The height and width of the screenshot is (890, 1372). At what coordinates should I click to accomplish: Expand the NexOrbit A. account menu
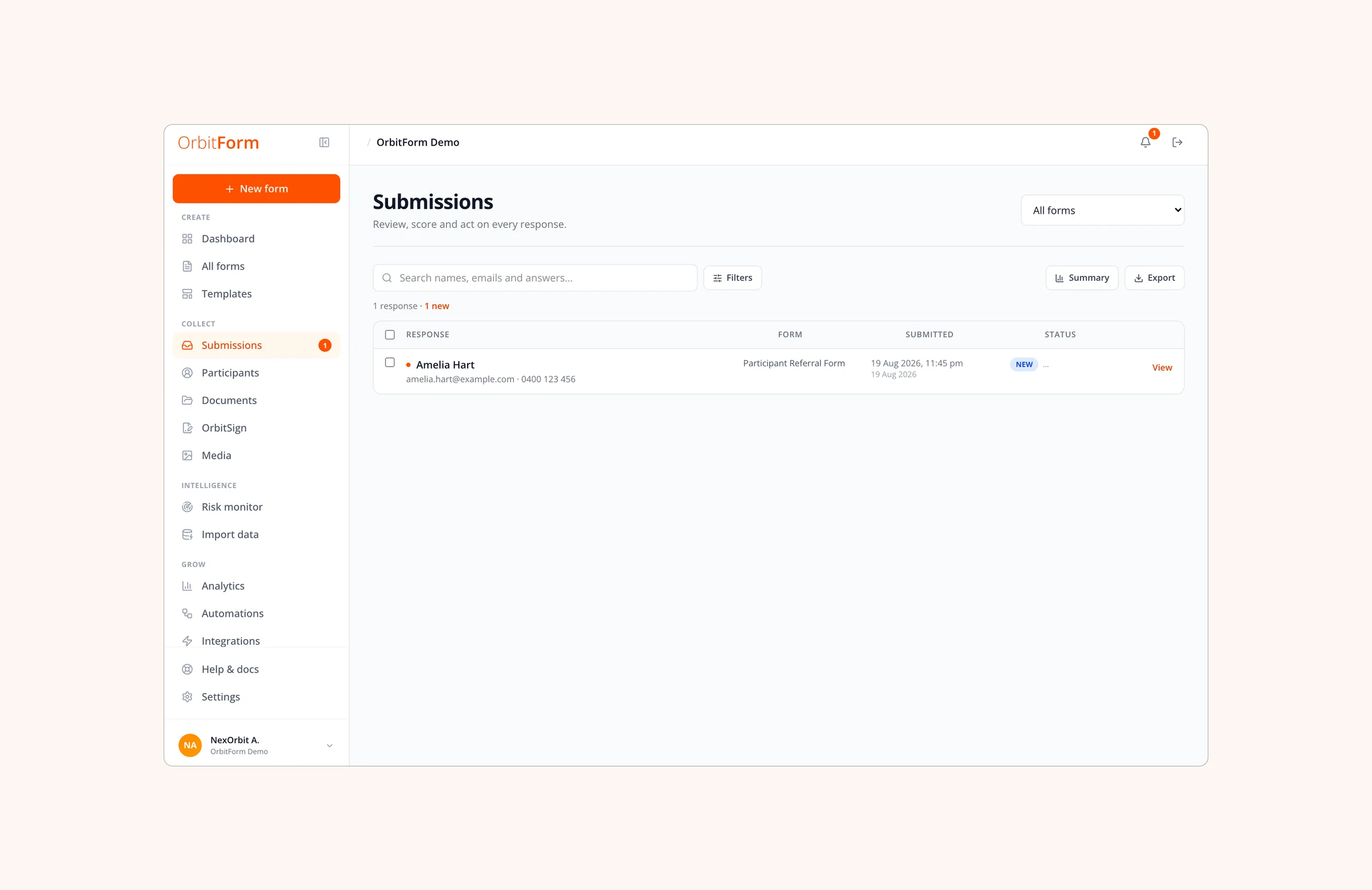pos(330,745)
